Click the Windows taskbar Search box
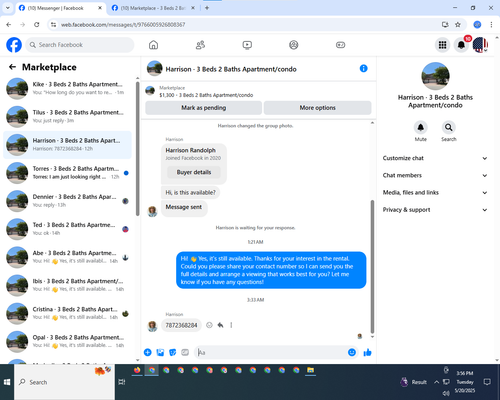Screen dimensions: 500x400 coord(64,382)
